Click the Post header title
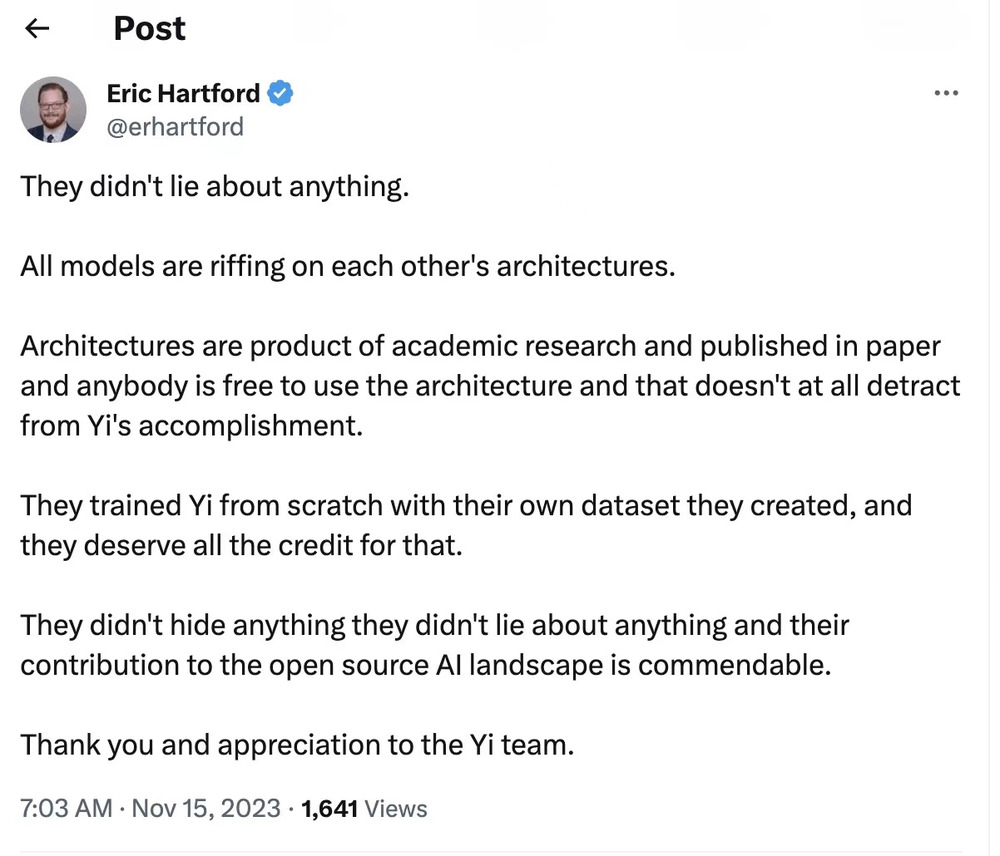This screenshot has width=1000, height=856. (149, 28)
